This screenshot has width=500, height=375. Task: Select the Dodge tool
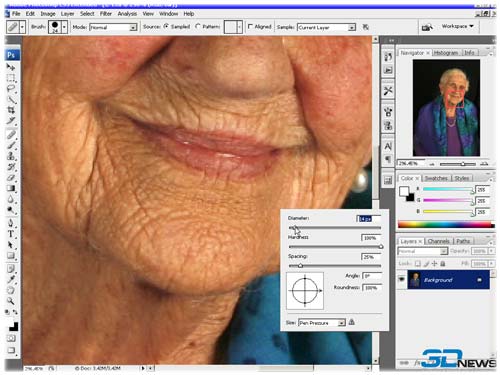tap(11, 210)
